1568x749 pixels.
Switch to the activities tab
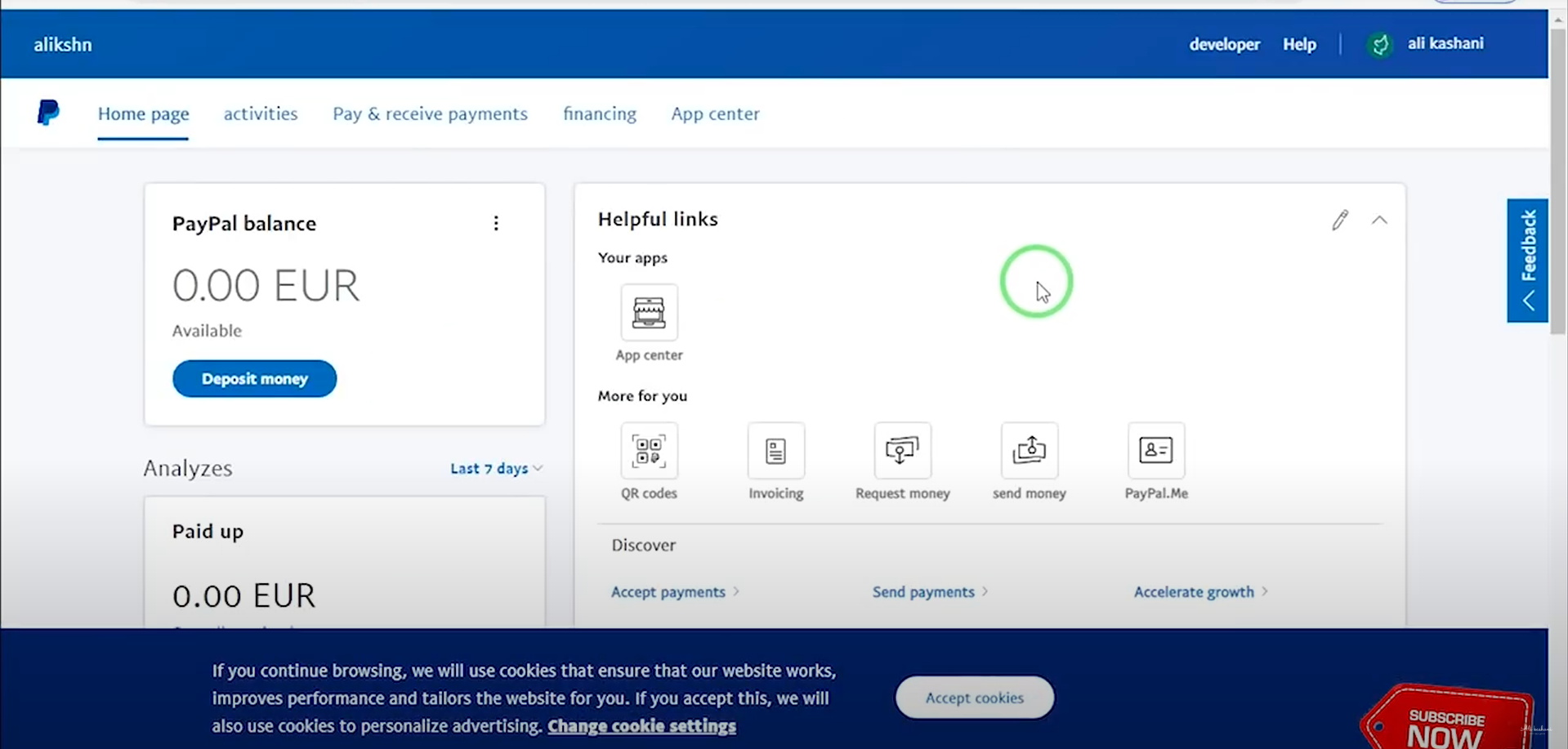tap(261, 114)
